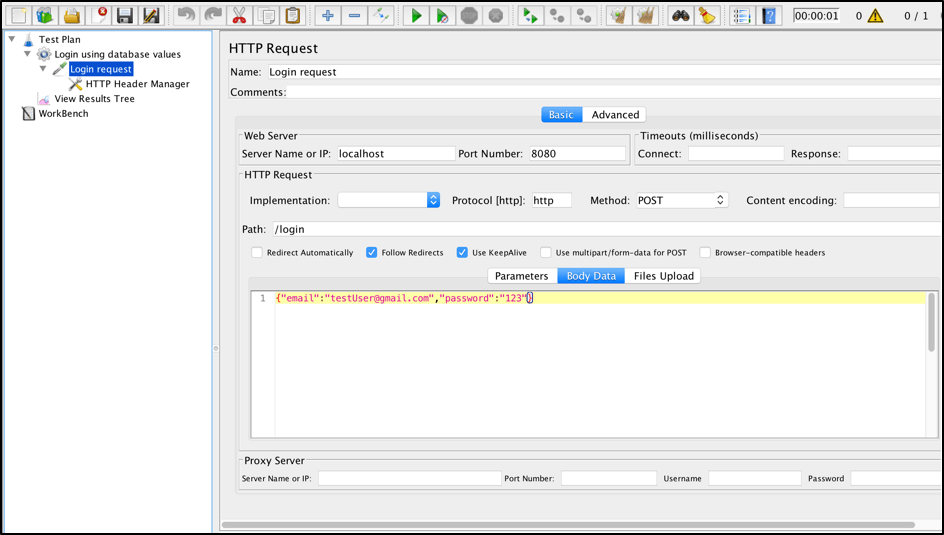The image size is (944, 535).
Task: Check Browser-compatible headers option
Action: click(705, 253)
